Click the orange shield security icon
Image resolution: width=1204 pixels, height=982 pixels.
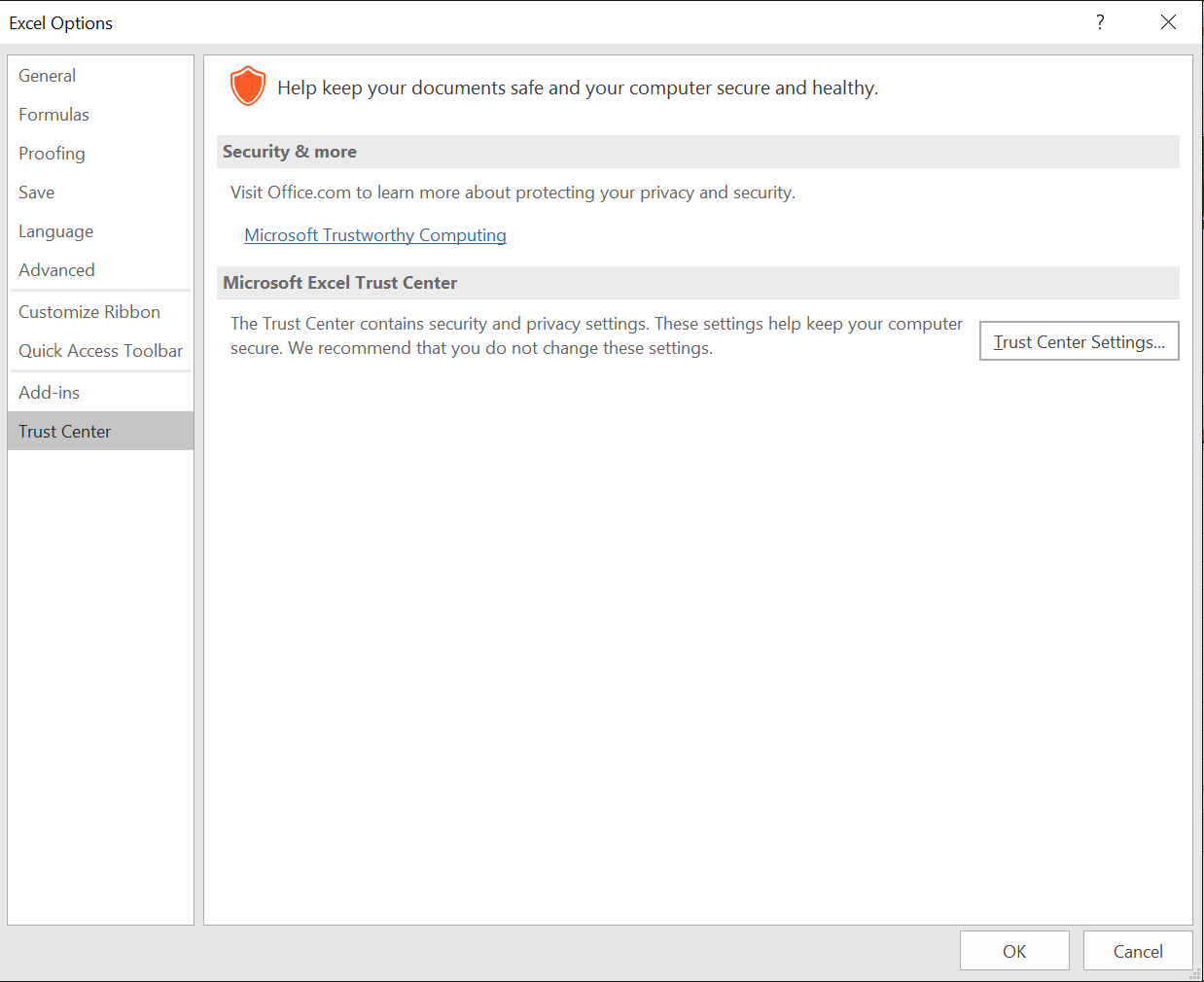248,87
